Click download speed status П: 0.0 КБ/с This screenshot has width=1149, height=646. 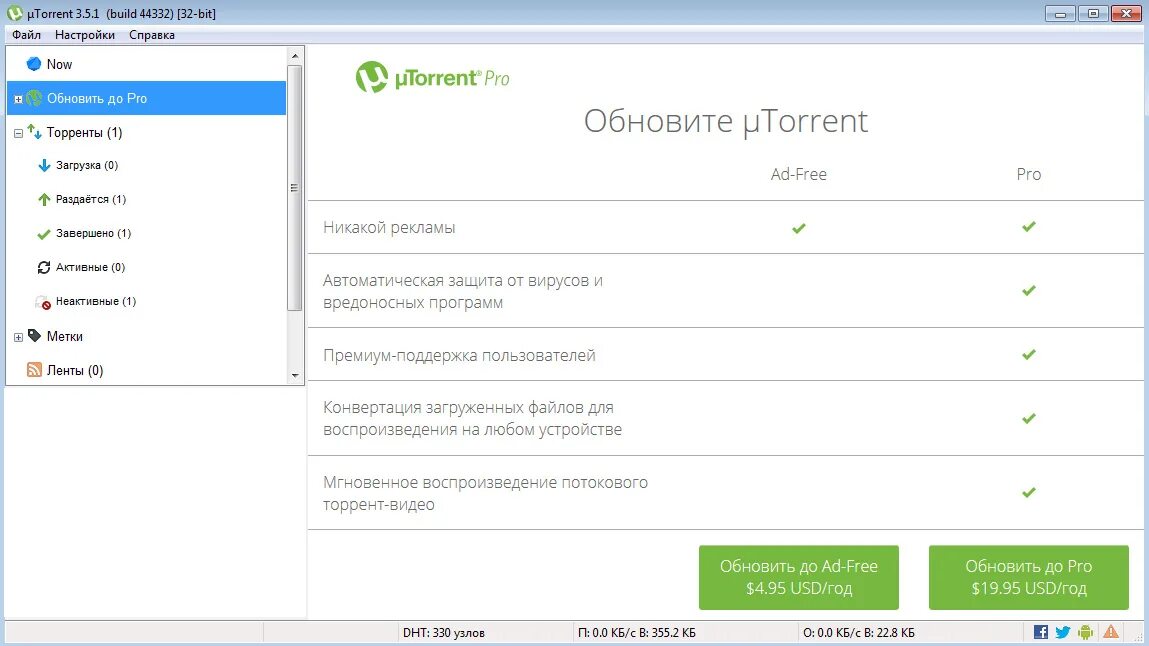coord(637,632)
